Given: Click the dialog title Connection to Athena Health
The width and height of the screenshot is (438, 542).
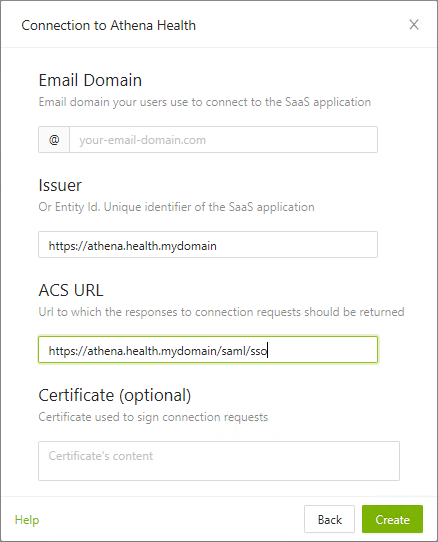Looking at the screenshot, I should 109,25.
